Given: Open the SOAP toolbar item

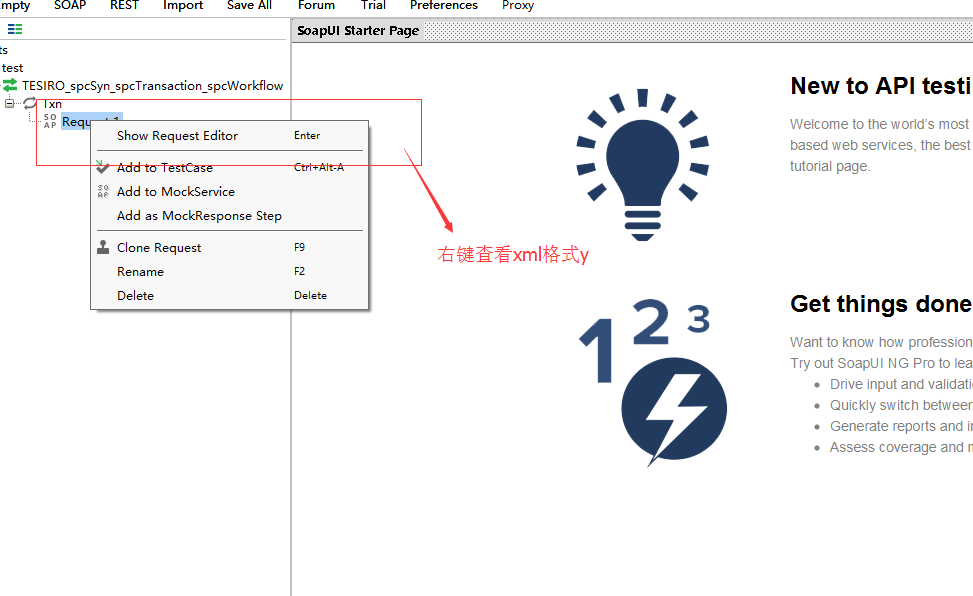Looking at the screenshot, I should tap(70, 5).
